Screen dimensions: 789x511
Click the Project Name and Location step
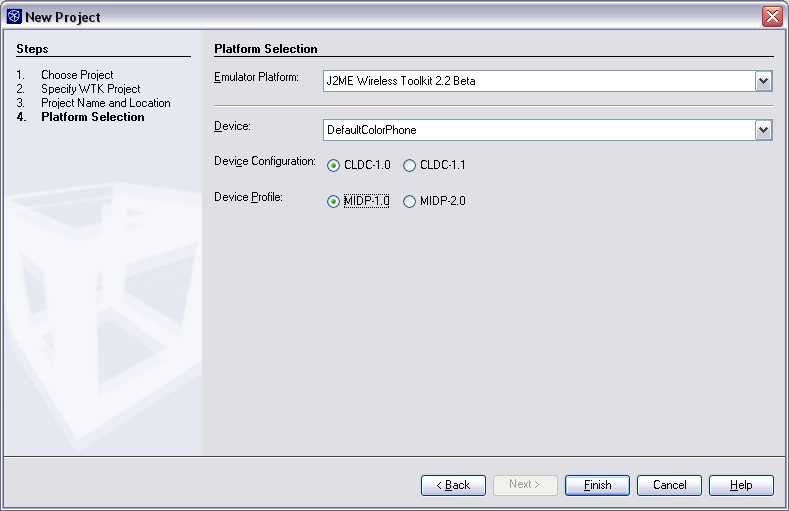[105, 103]
